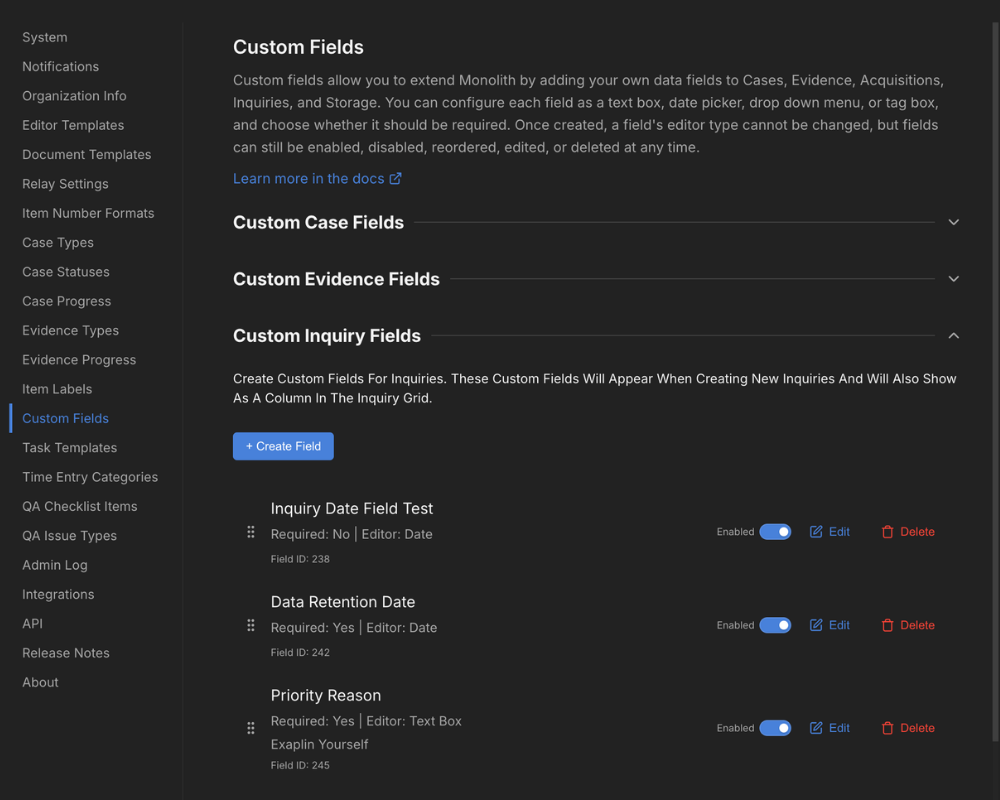Open the Learn more in the docs link

(310, 178)
